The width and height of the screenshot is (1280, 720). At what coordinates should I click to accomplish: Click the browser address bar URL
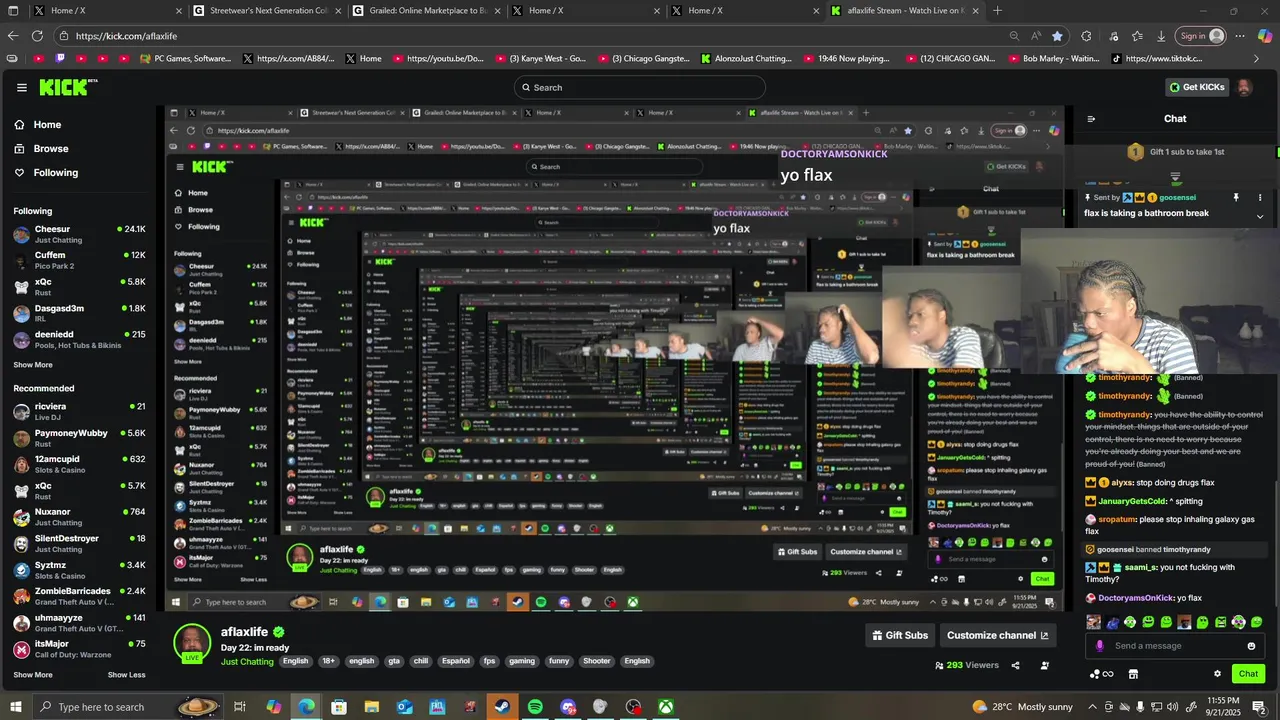(x=126, y=36)
